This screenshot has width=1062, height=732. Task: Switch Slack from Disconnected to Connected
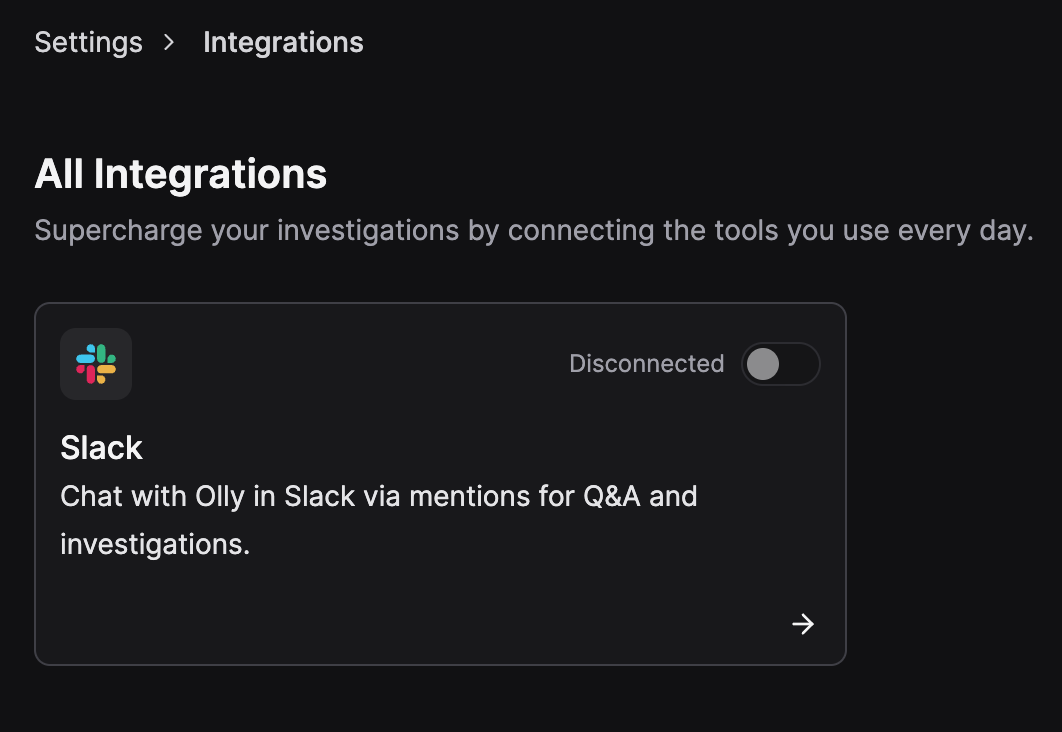click(780, 364)
